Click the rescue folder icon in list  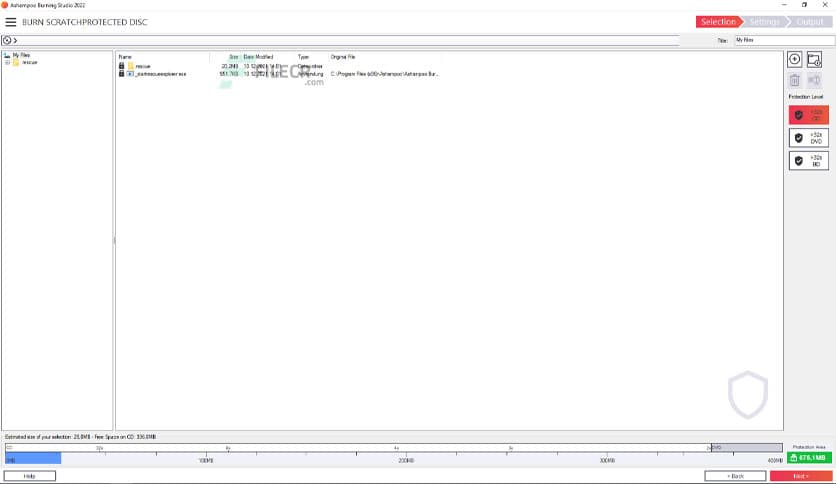pyautogui.click(x=130, y=66)
